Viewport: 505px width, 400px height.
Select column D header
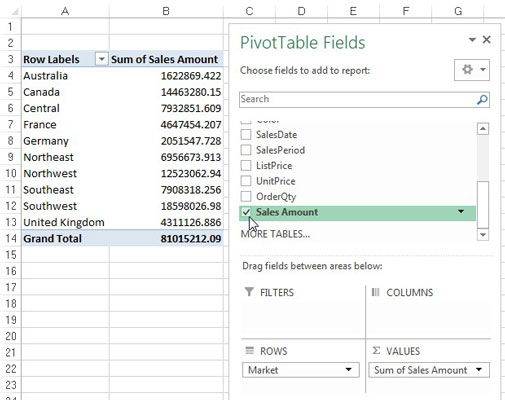click(301, 11)
